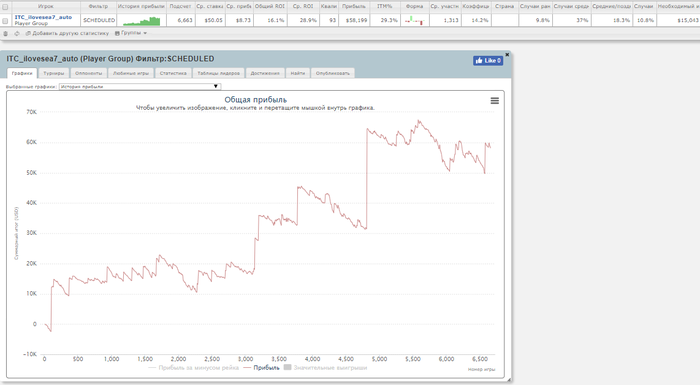Switch to the Турниры tab
The image size is (700, 385).
(x=54, y=73)
